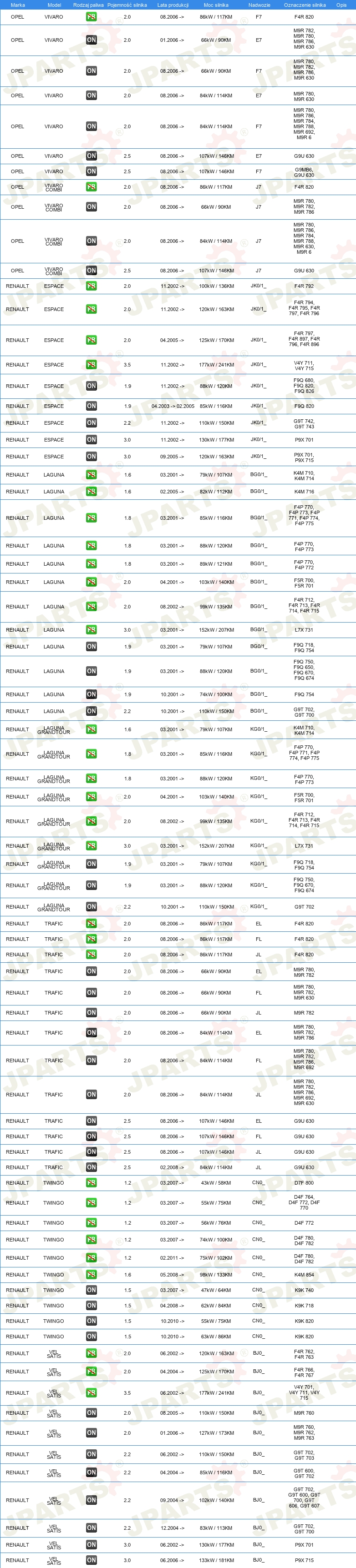Click the Opis column header
This screenshot has height=1568, width=356.
(341, 5)
